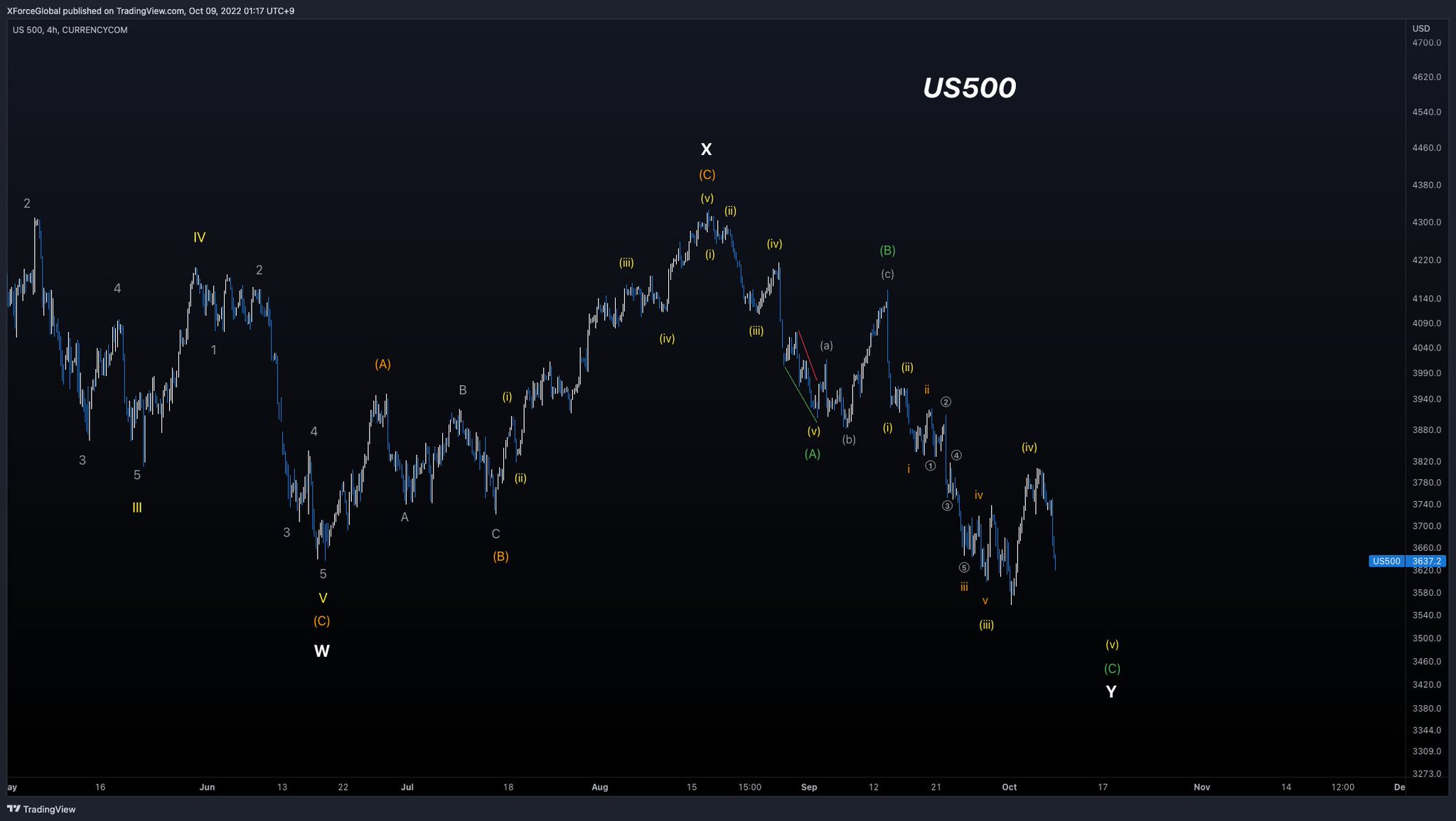Select the green (C) target annotation near Y
Screen dimensions: 1456x821
point(1112,668)
